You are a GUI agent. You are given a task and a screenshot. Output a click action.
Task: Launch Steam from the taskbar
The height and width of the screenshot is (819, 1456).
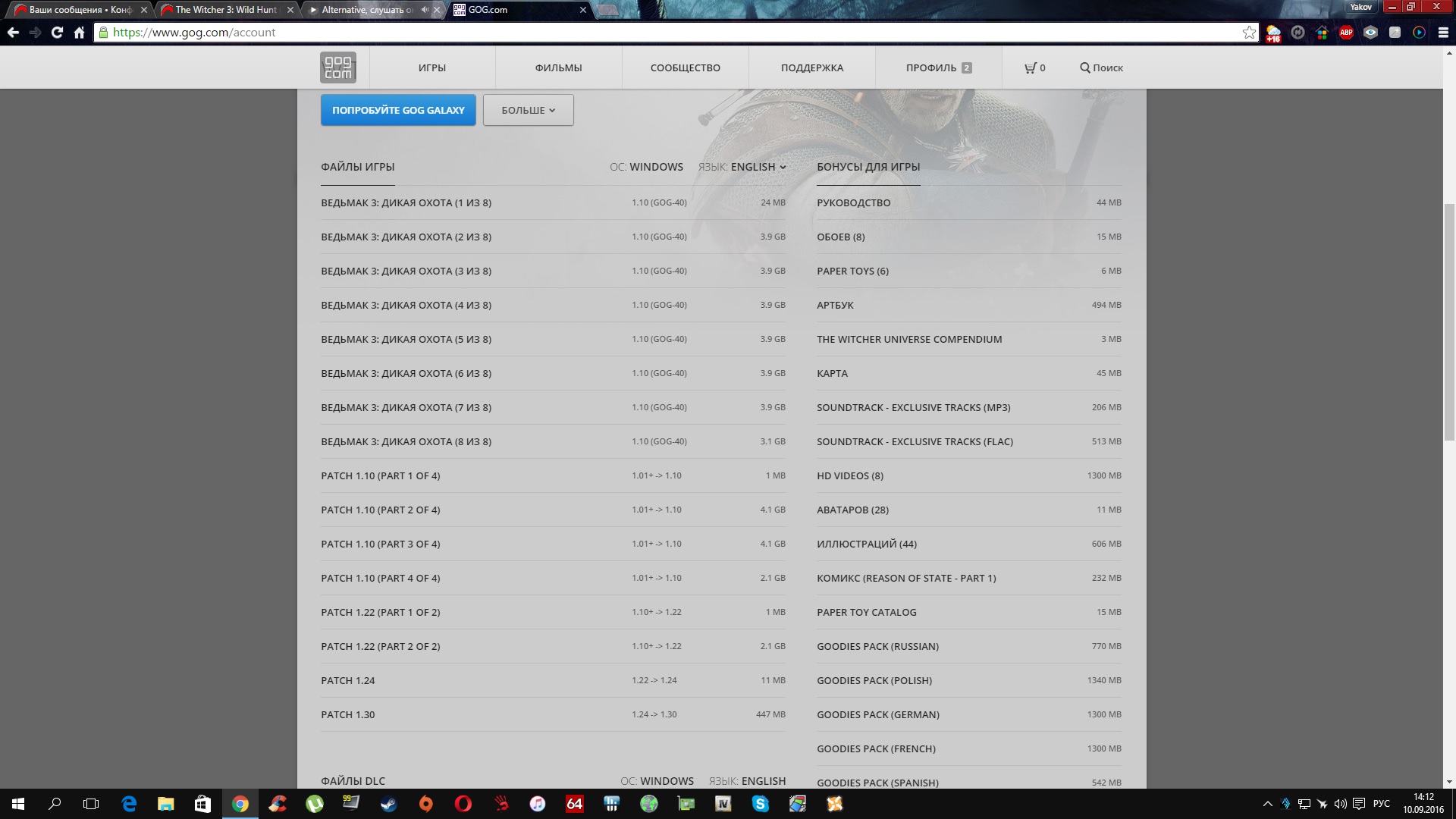click(388, 804)
